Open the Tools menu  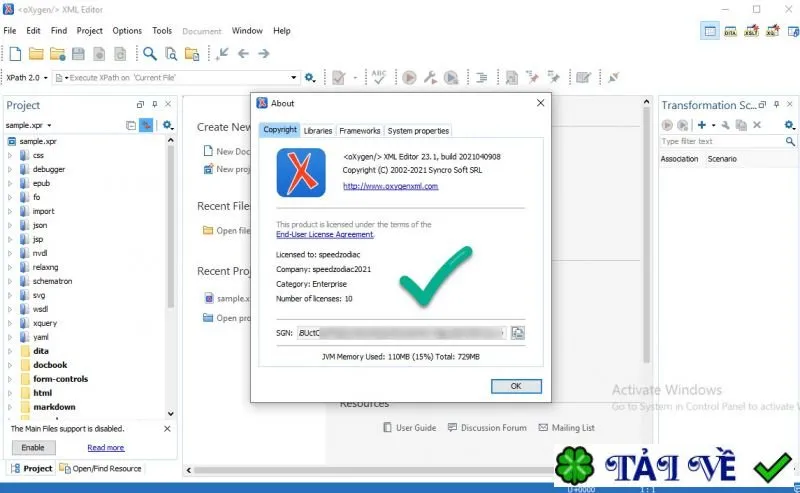pyautogui.click(x=162, y=31)
